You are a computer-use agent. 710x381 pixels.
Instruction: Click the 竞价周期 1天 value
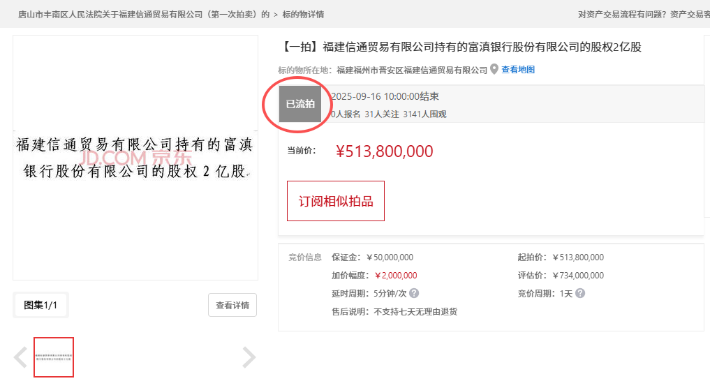click(566, 294)
